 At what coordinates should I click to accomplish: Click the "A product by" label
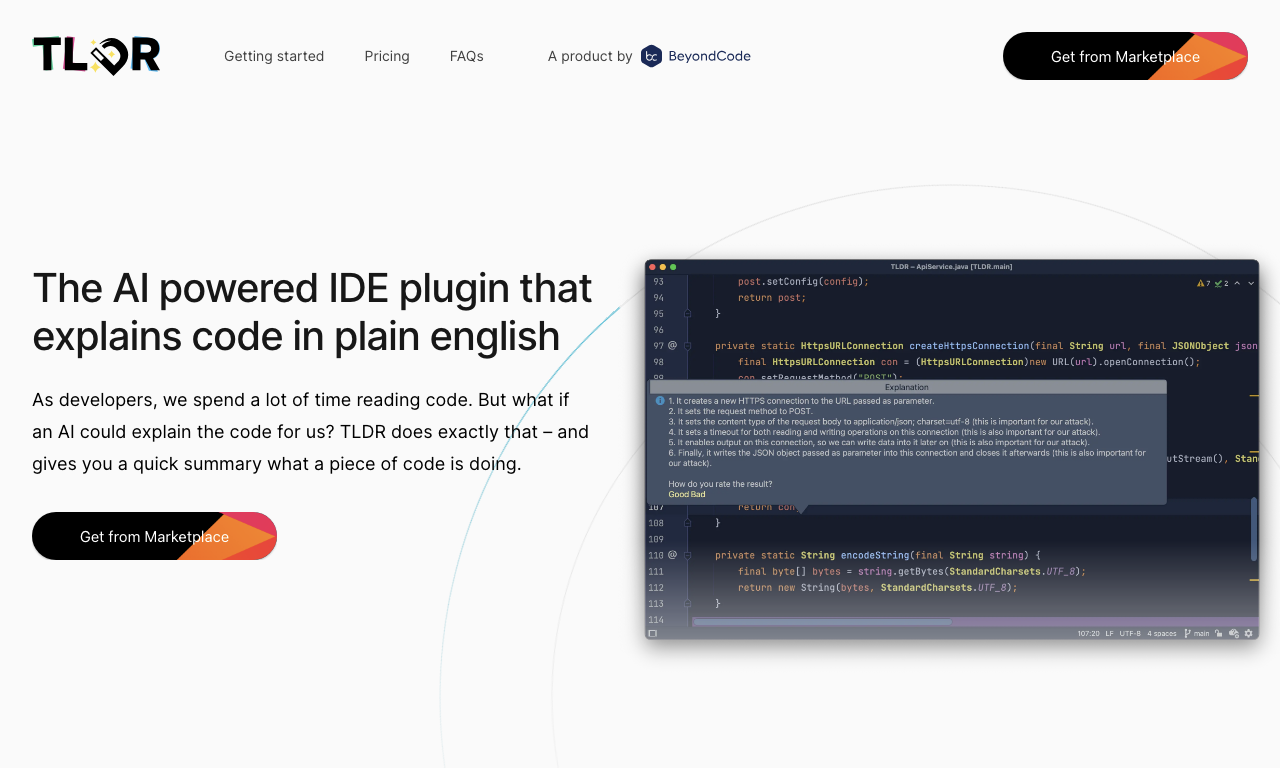[x=590, y=56]
